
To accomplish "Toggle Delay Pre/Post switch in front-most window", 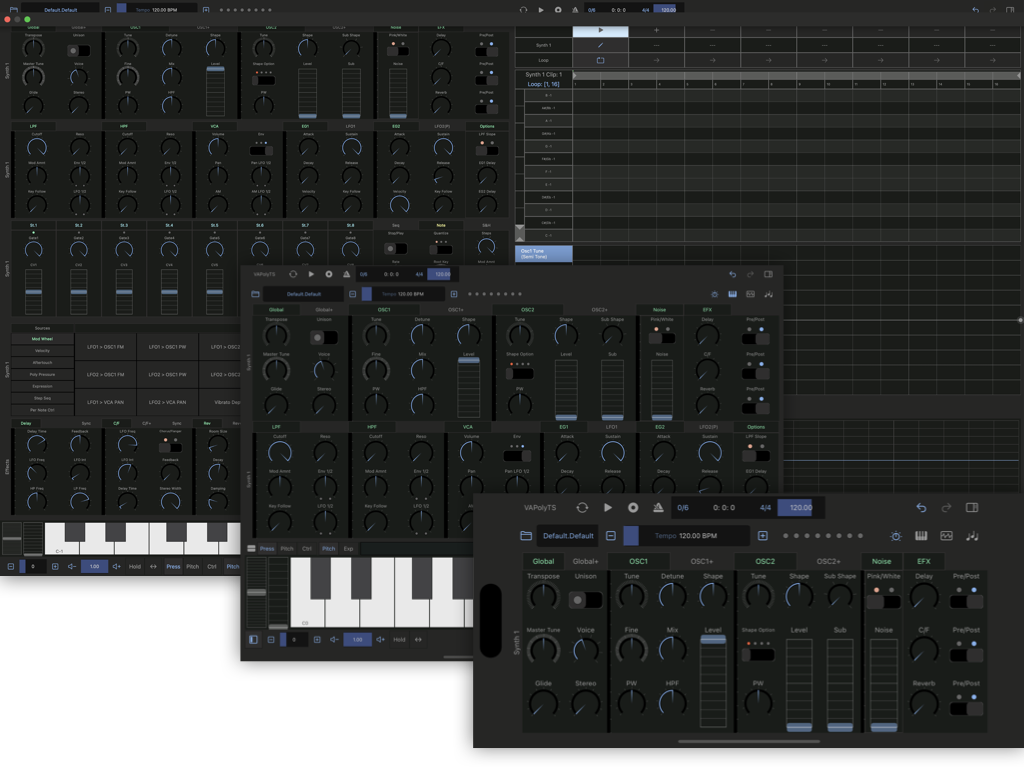I will point(966,602).
